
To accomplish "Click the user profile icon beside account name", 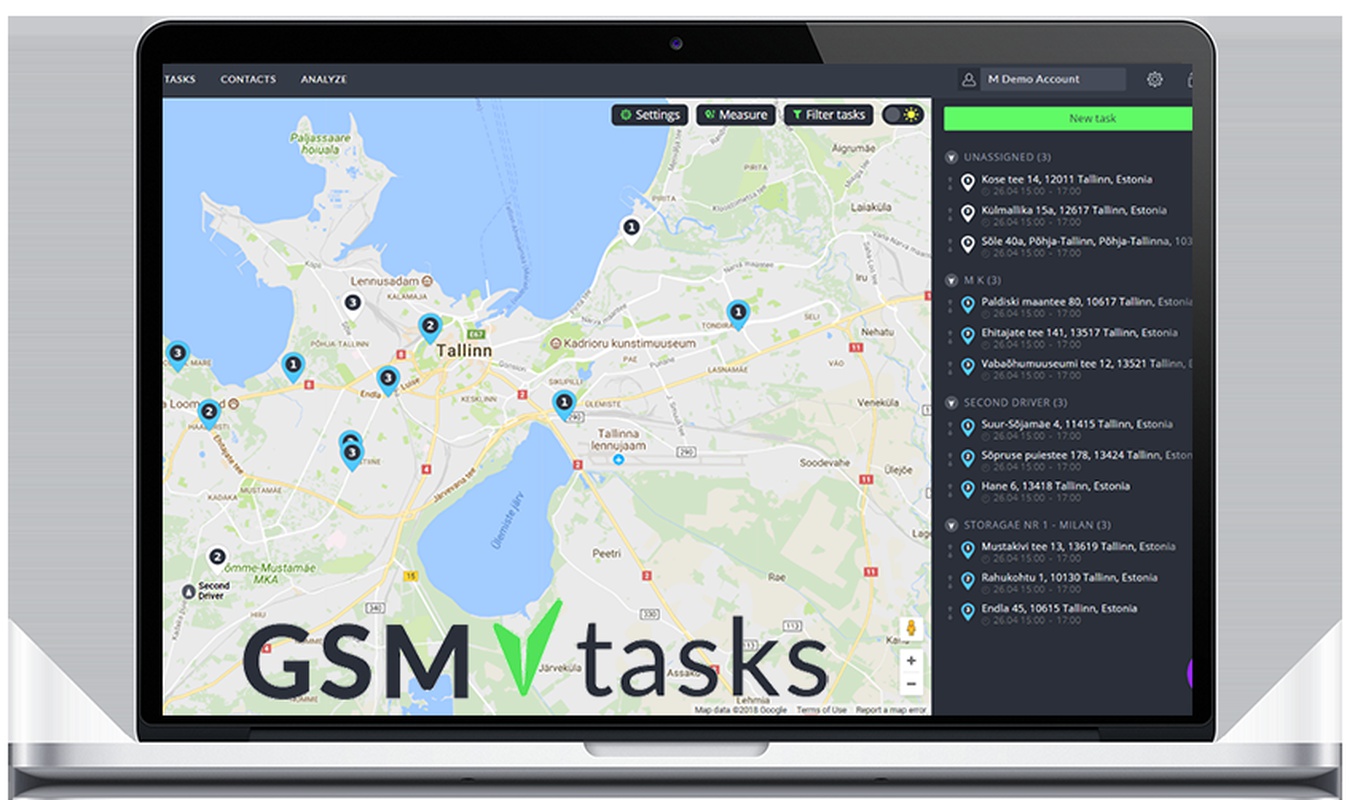I will 967,79.
